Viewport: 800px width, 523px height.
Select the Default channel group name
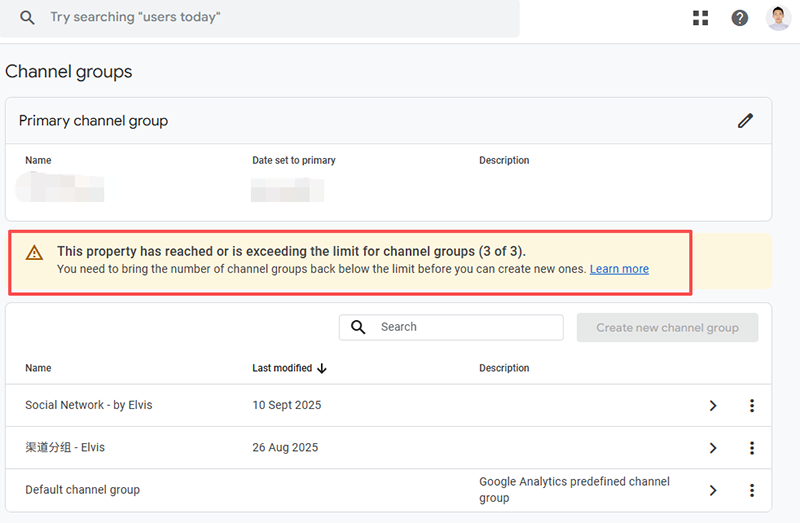point(82,490)
